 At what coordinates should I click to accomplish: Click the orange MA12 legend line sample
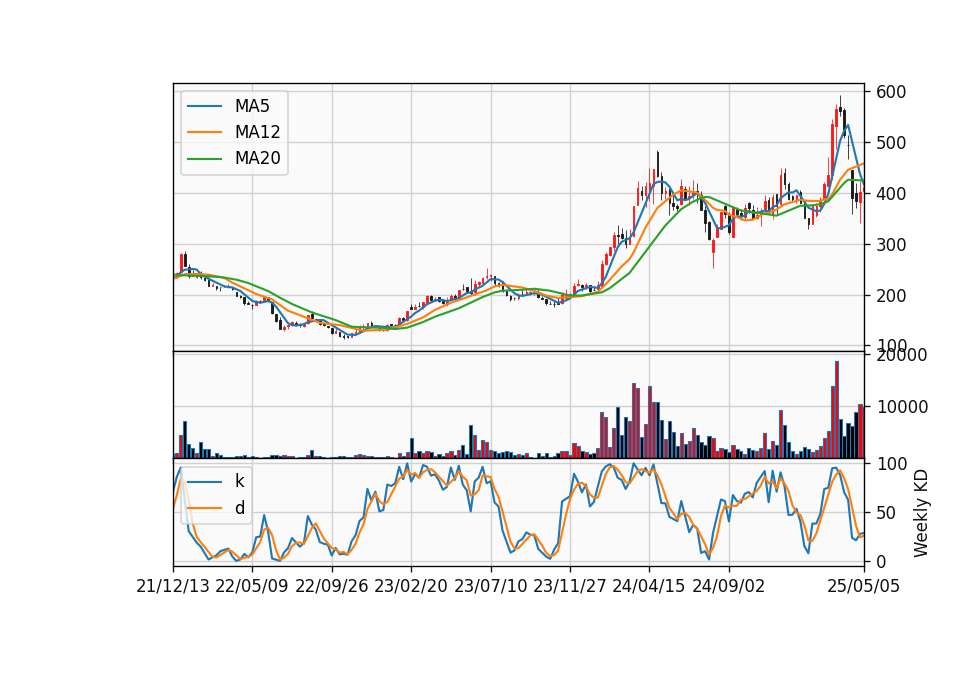coord(204,132)
